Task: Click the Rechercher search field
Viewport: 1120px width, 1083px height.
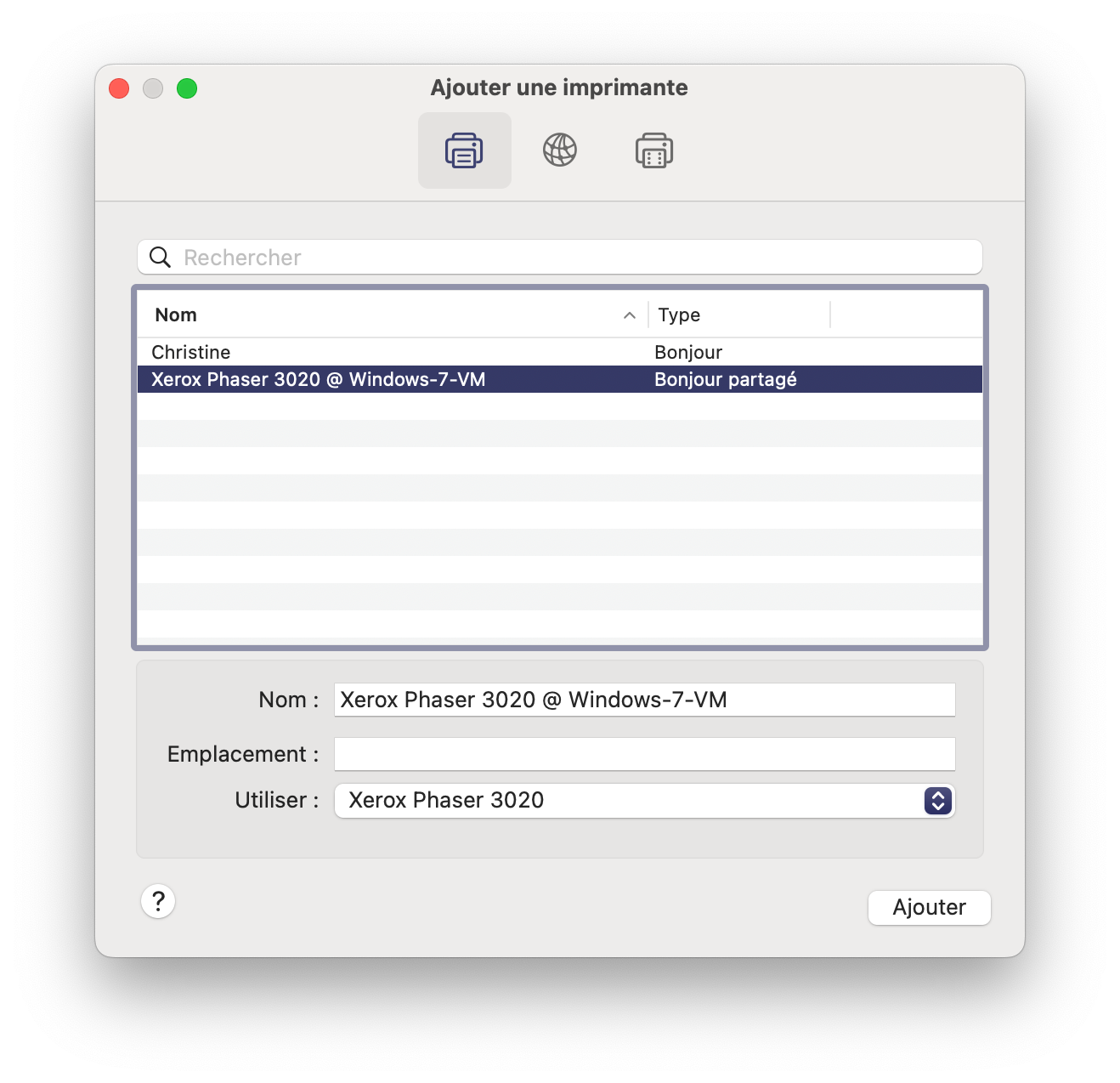Action: coord(560,257)
